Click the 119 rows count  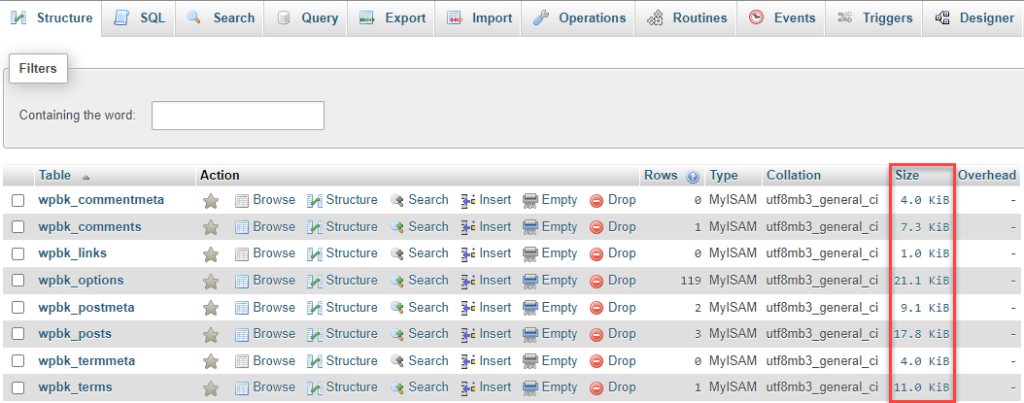[x=690, y=281]
